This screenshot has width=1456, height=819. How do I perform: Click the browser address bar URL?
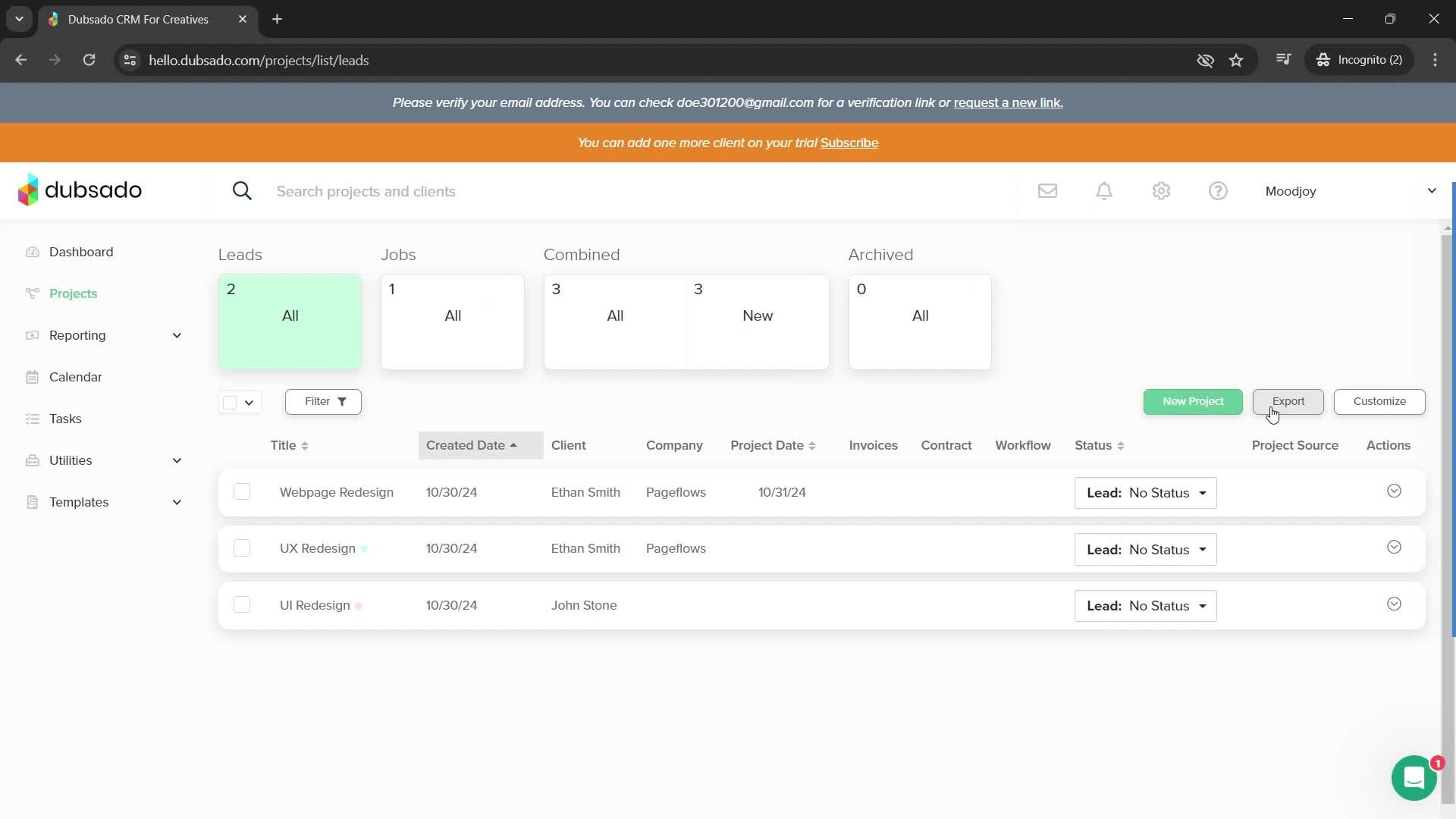coord(259,60)
